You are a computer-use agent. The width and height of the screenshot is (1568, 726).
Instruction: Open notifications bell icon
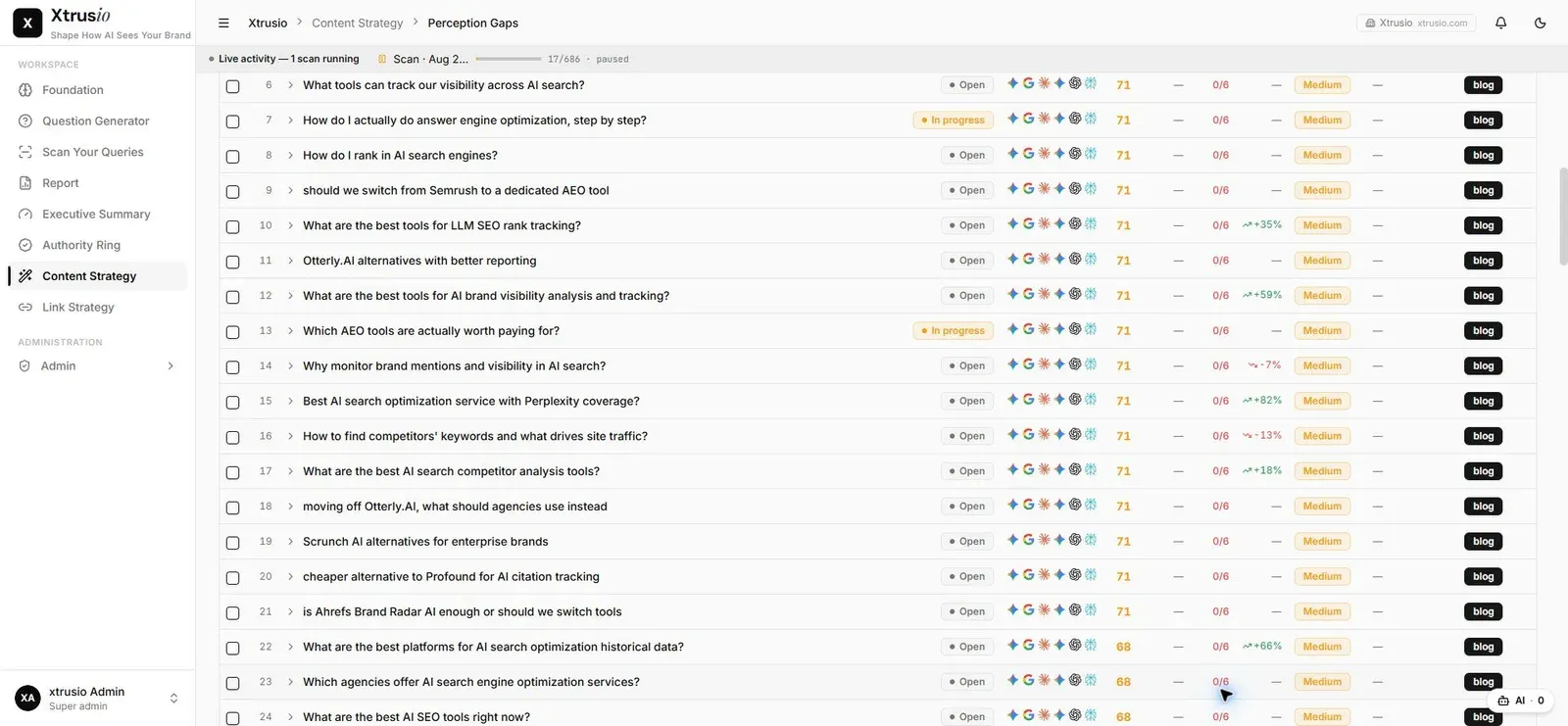click(x=1500, y=23)
